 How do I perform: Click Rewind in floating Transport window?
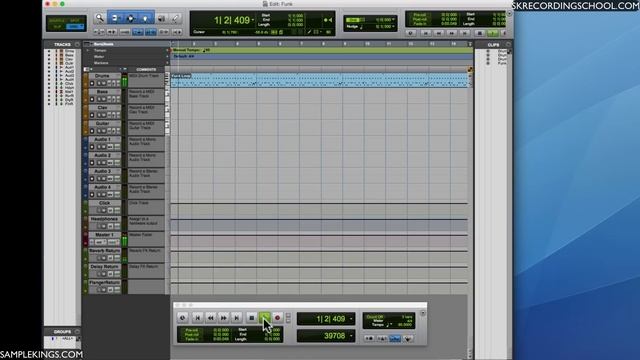(211, 318)
